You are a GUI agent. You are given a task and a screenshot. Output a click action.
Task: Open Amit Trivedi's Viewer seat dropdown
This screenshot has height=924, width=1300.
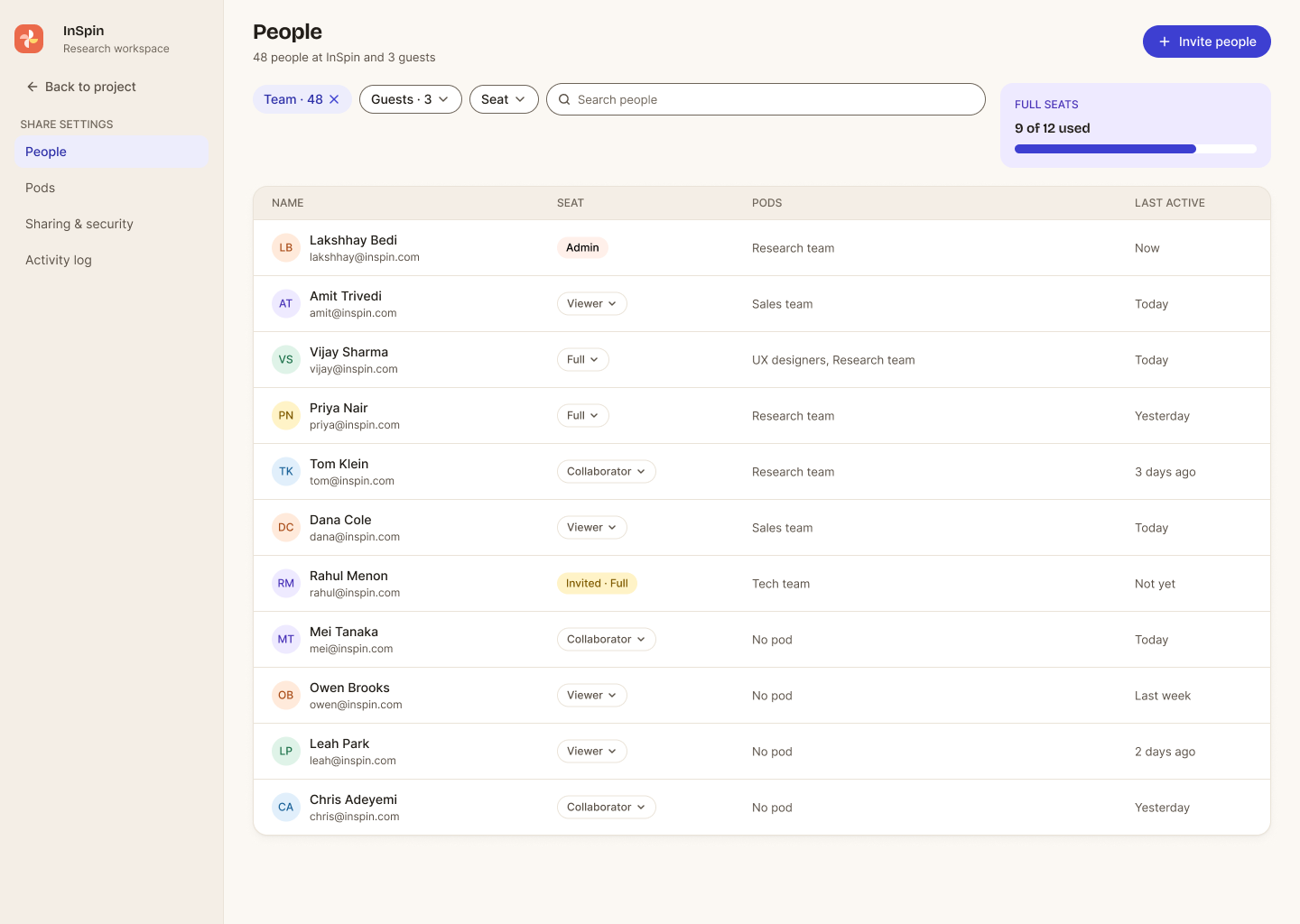(592, 304)
